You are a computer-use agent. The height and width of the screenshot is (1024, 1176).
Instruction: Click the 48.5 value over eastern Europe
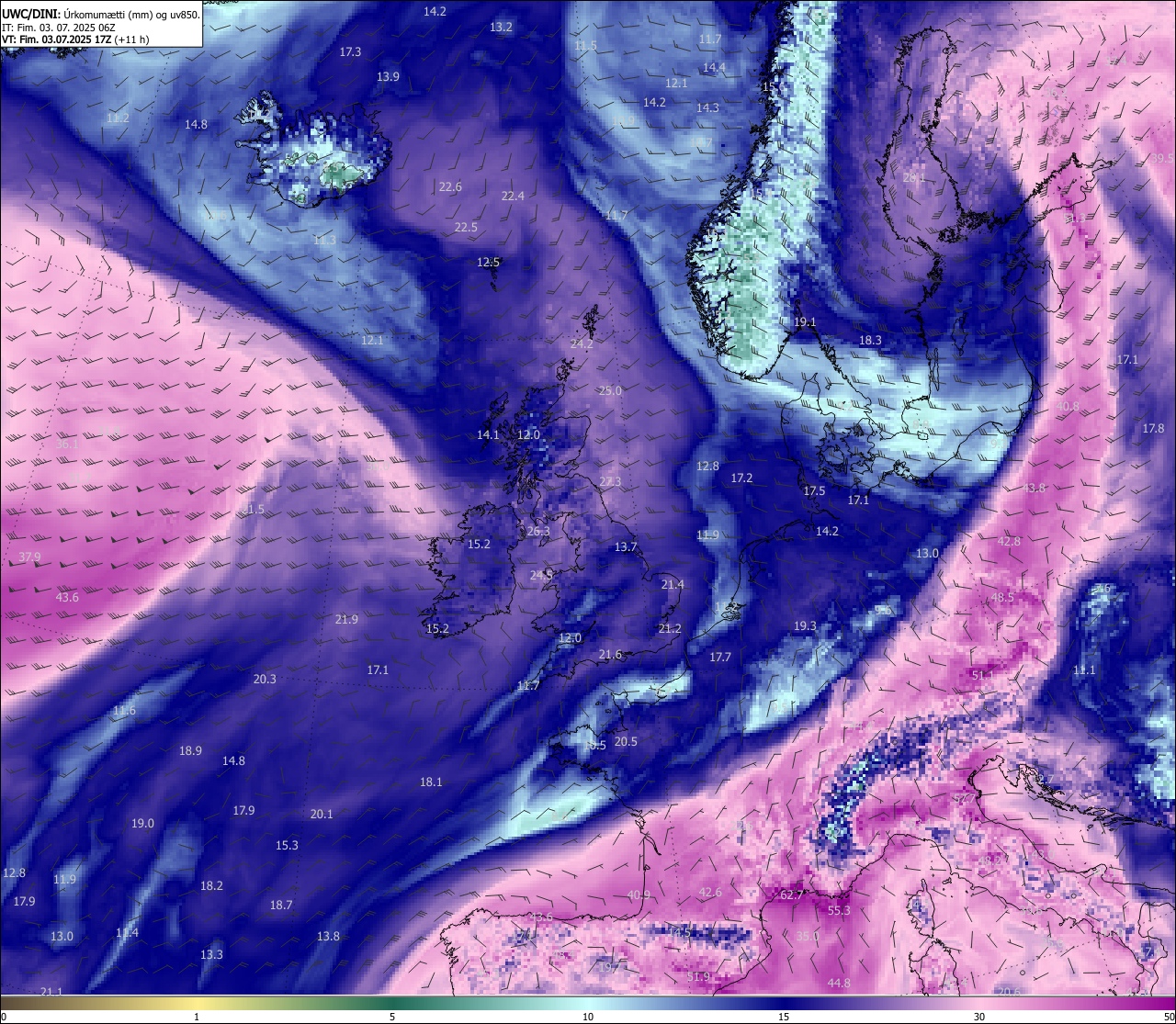coord(1001,598)
